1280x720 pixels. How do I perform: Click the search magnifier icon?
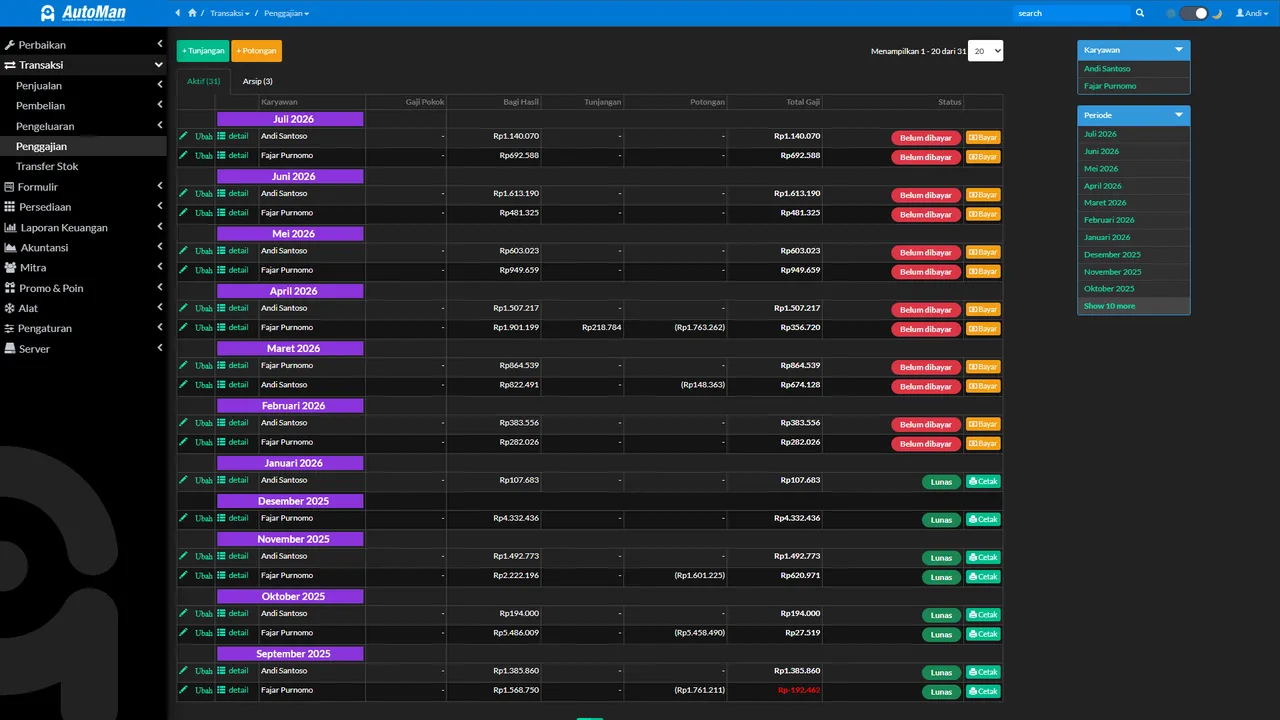click(1140, 13)
